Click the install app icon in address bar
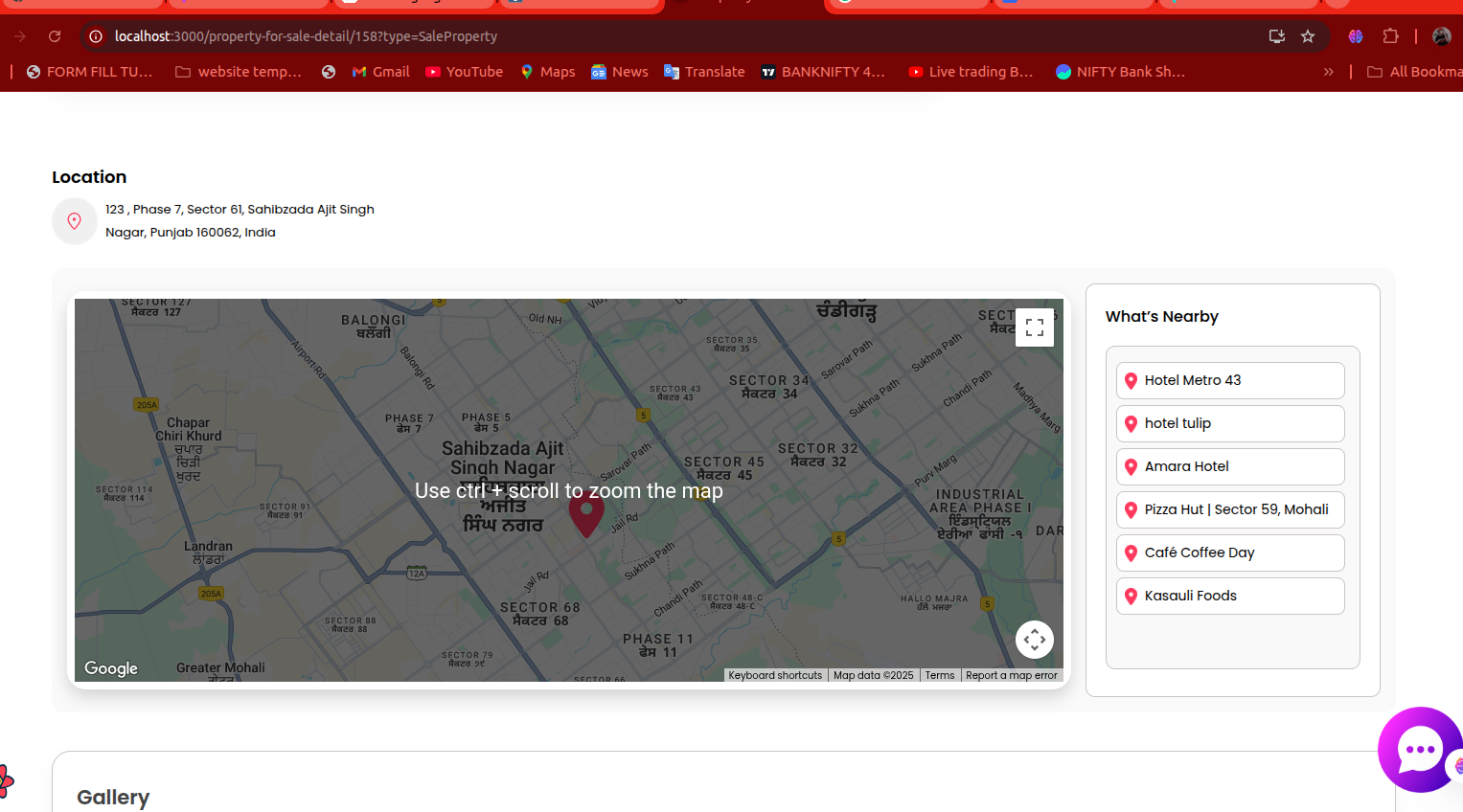1463x812 pixels. click(x=1276, y=36)
